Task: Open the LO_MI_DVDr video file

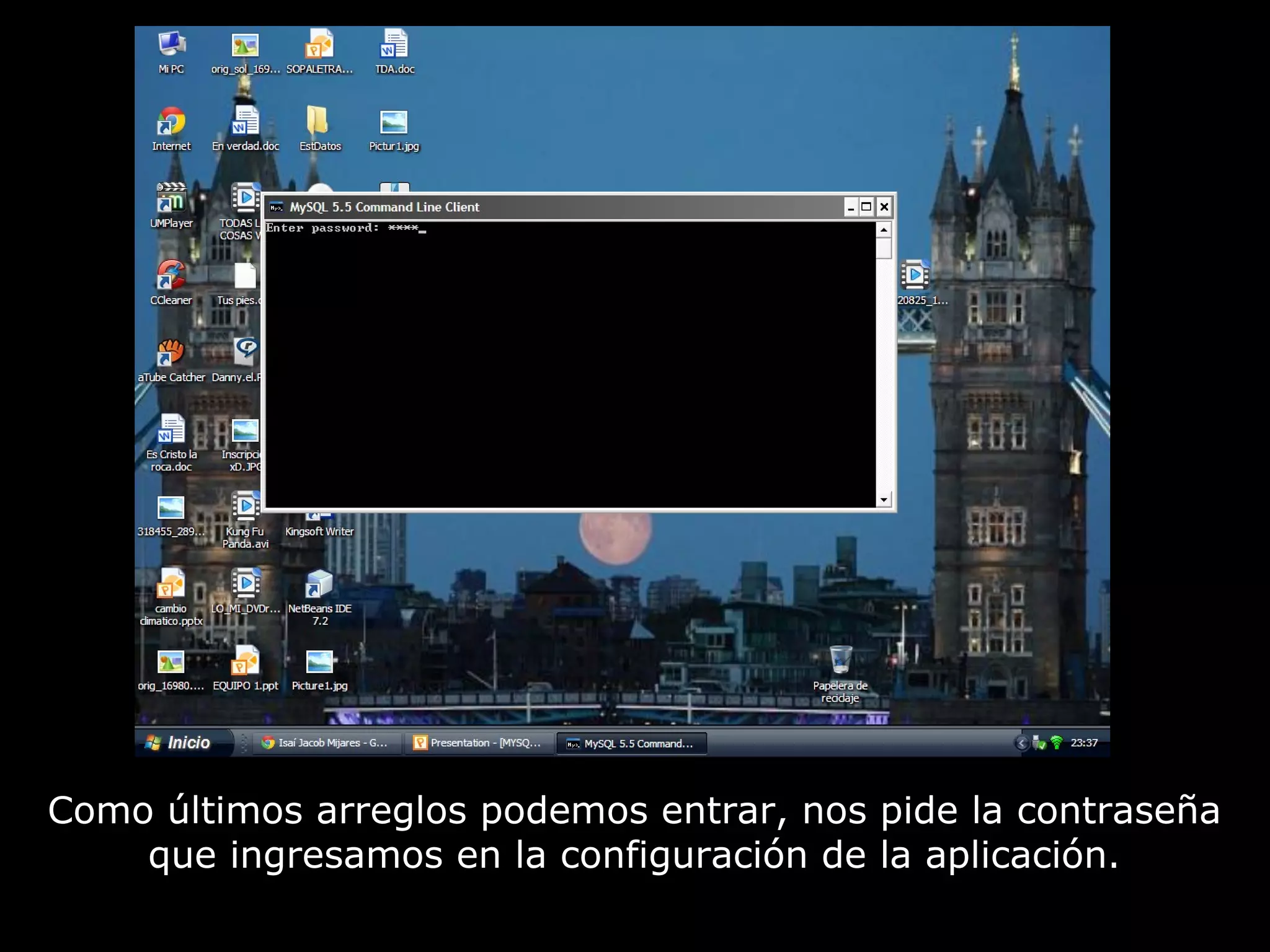Action: coord(246,591)
